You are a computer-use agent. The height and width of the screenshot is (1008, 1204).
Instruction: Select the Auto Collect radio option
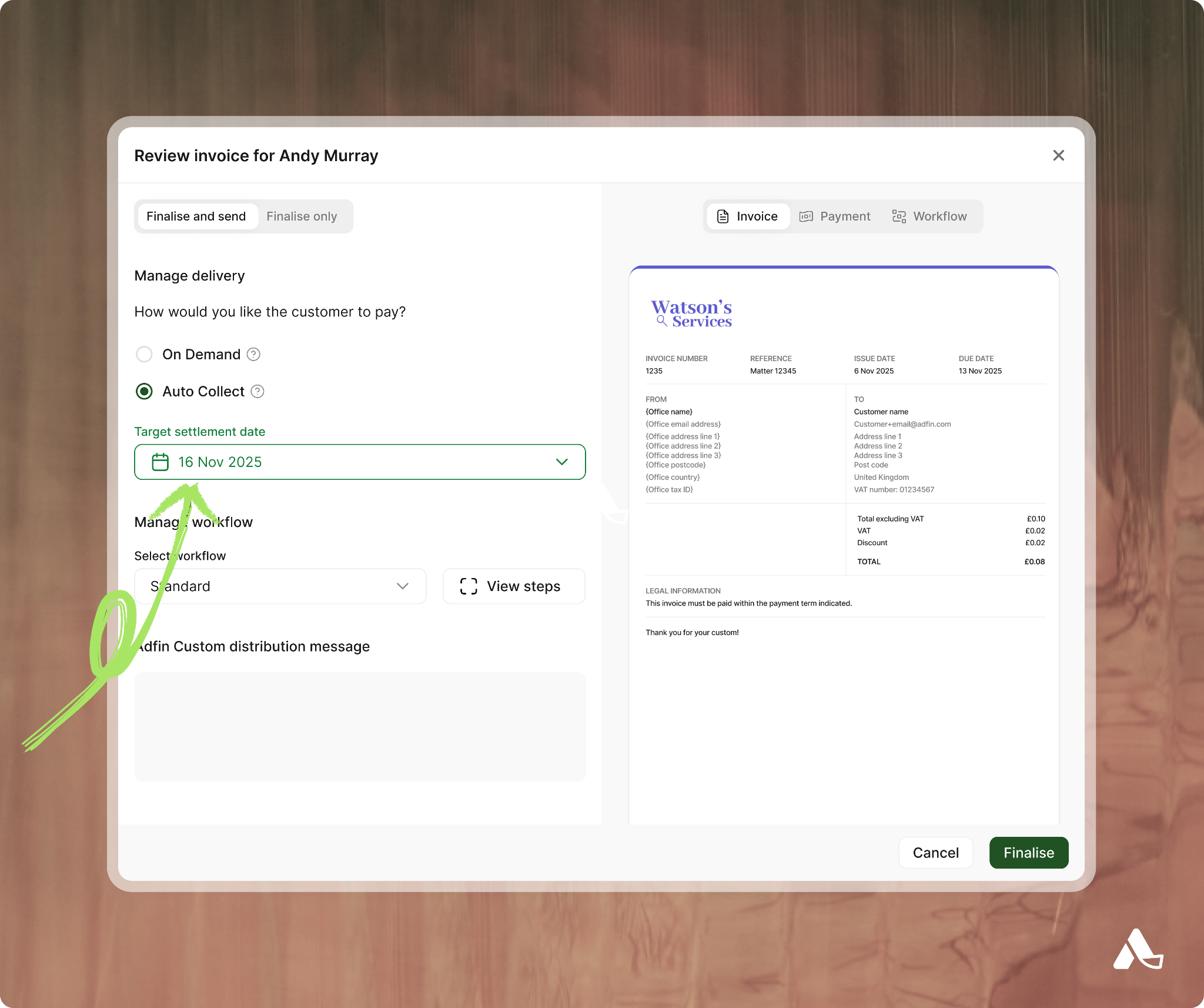coord(144,391)
